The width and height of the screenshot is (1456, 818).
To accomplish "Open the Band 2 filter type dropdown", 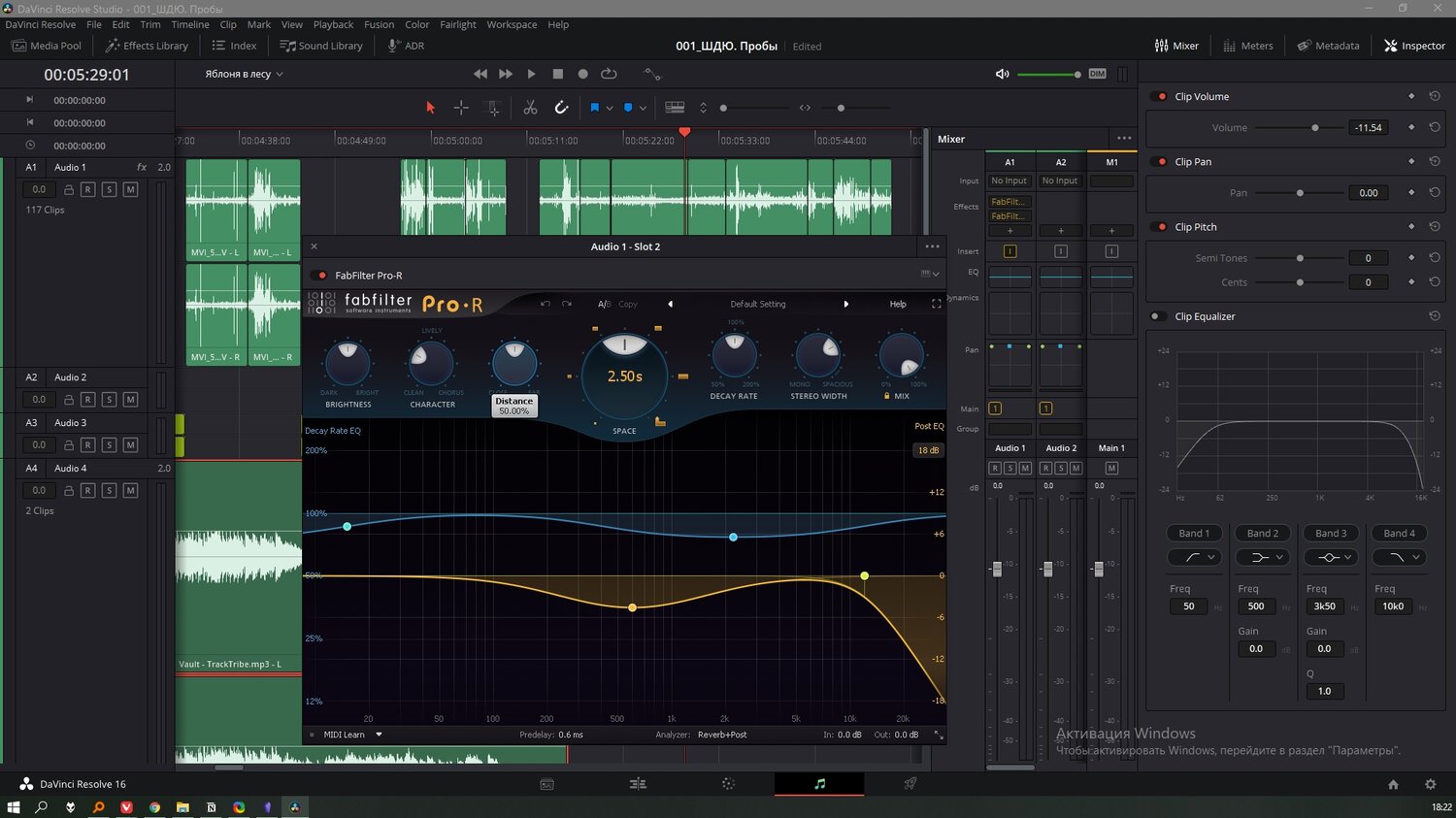I will point(1263,557).
